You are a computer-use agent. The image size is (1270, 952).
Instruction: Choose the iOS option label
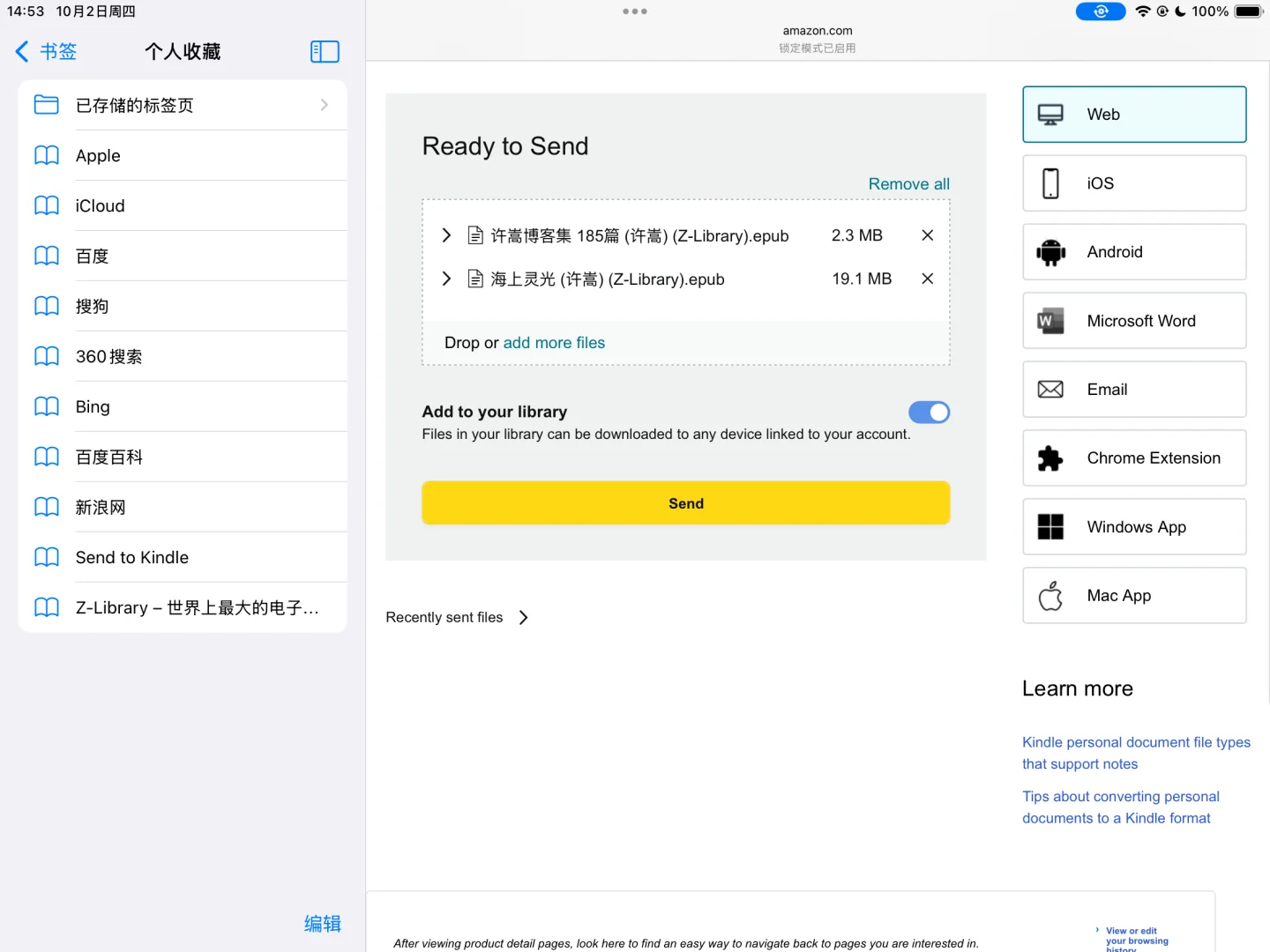(x=1101, y=183)
